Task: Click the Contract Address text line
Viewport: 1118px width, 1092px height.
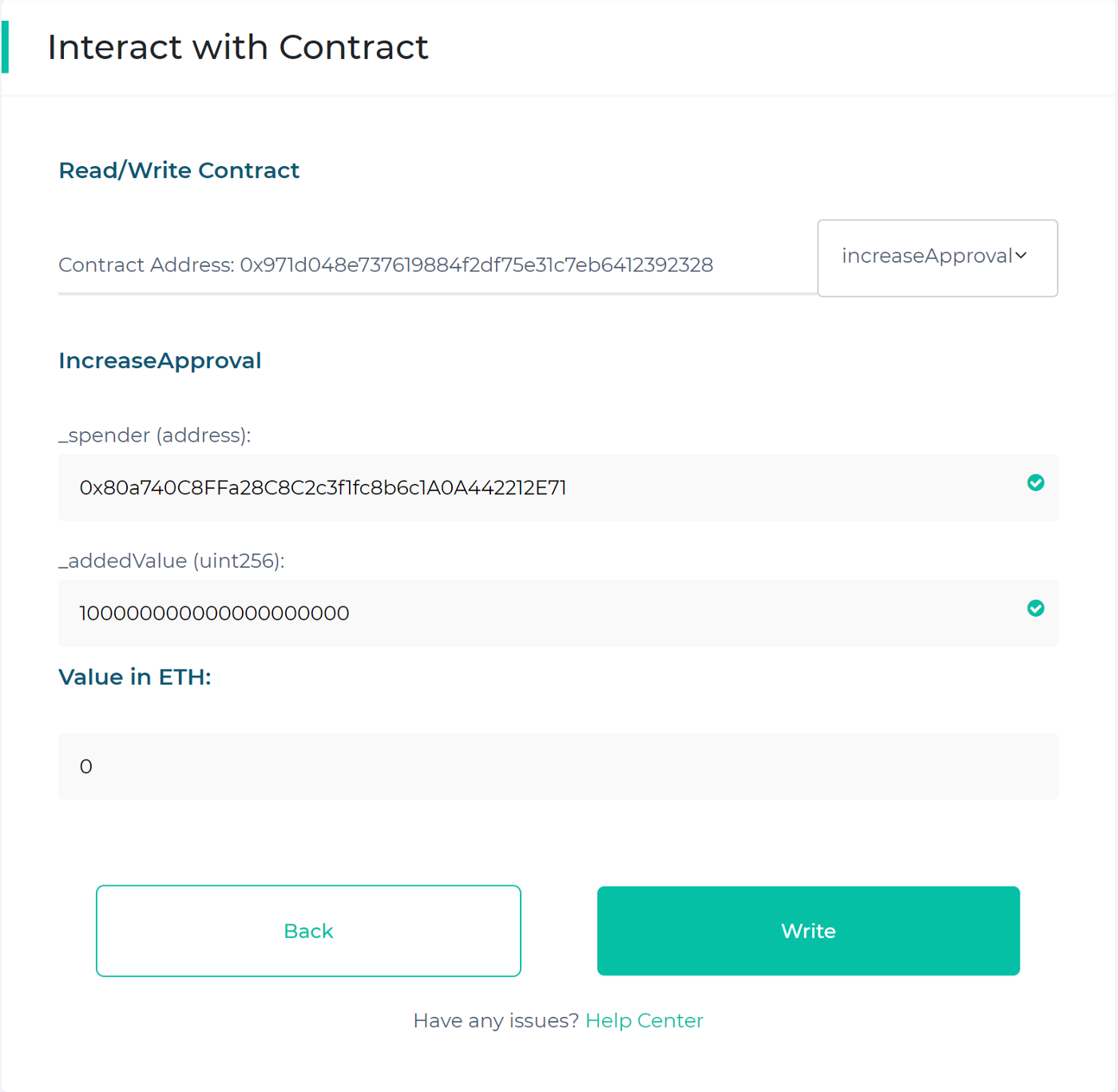Action: [x=386, y=264]
